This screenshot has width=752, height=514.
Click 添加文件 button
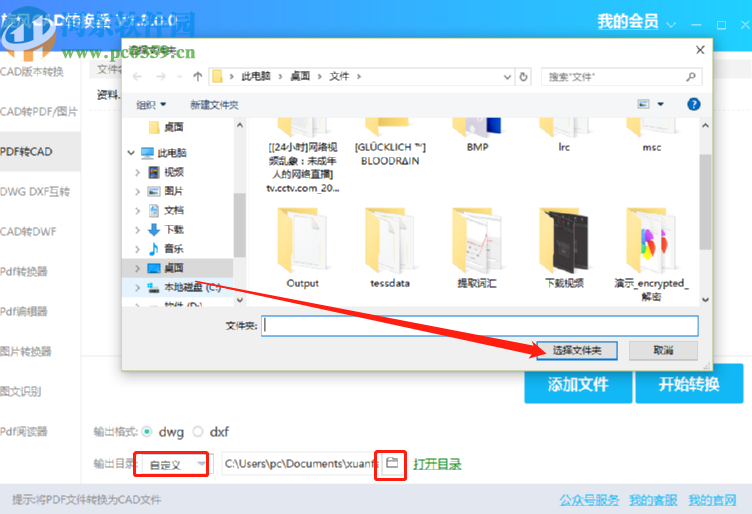click(x=578, y=384)
